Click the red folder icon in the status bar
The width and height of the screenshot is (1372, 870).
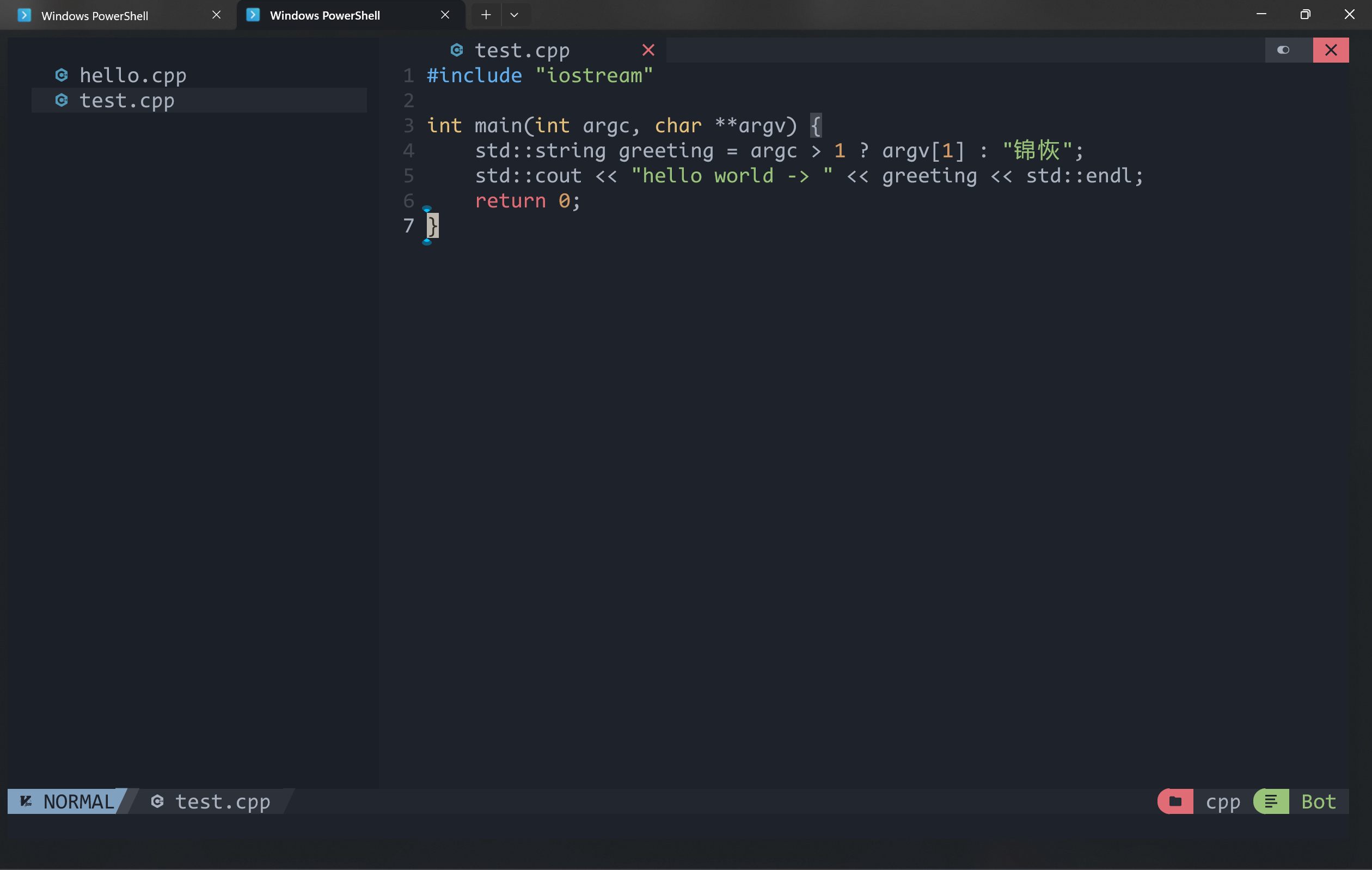1175,801
